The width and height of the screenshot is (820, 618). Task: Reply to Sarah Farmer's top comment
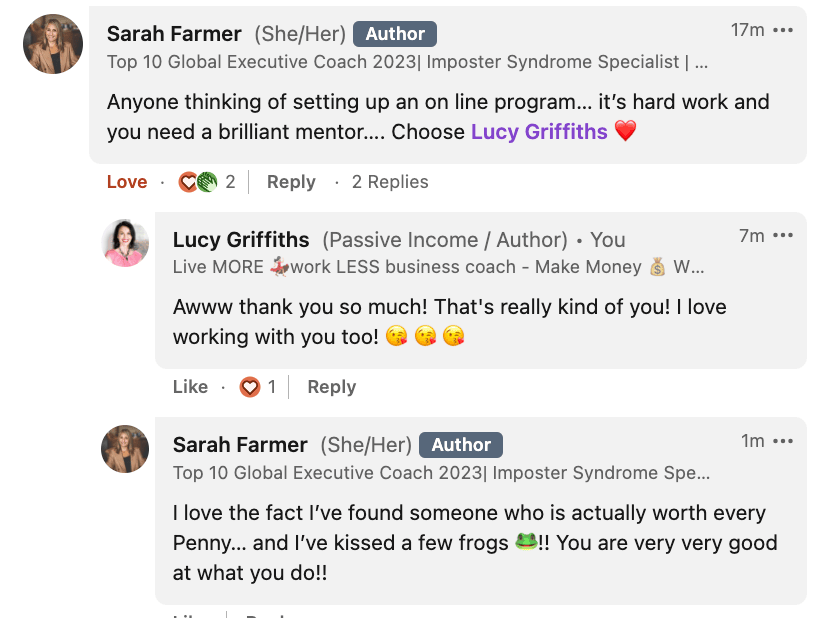click(291, 182)
